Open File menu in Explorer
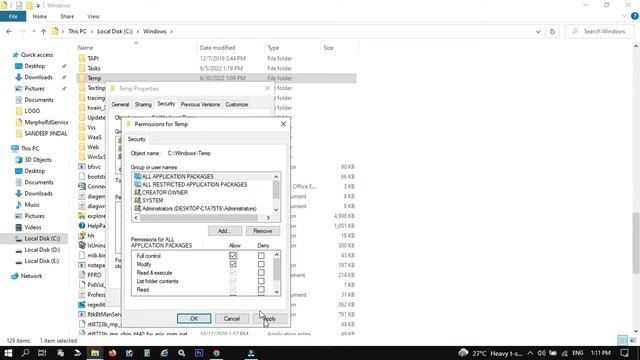The width and height of the screenshot is (640, 360). coord(13,16)
